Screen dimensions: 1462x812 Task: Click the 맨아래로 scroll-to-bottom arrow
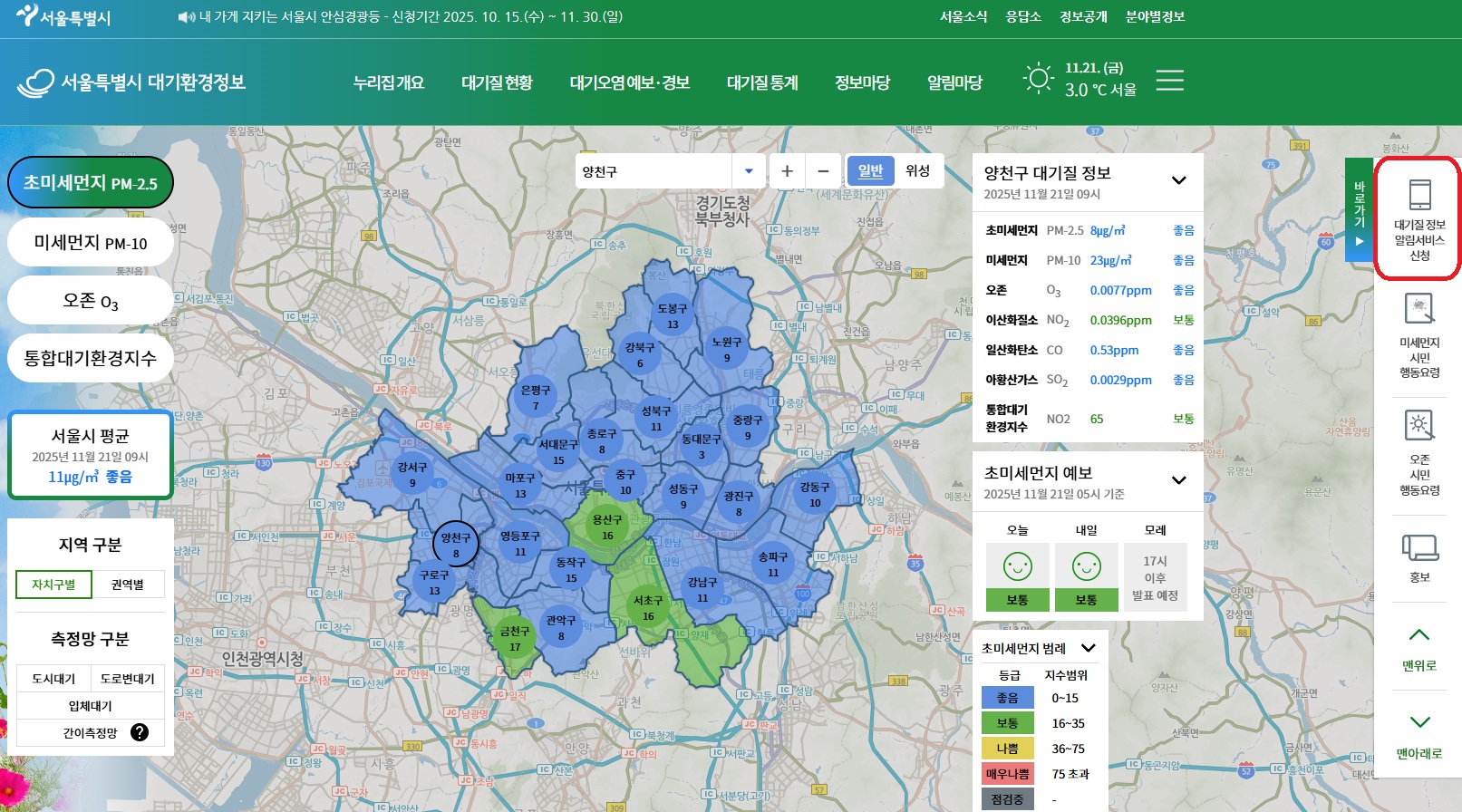(x=1419, y=722)
